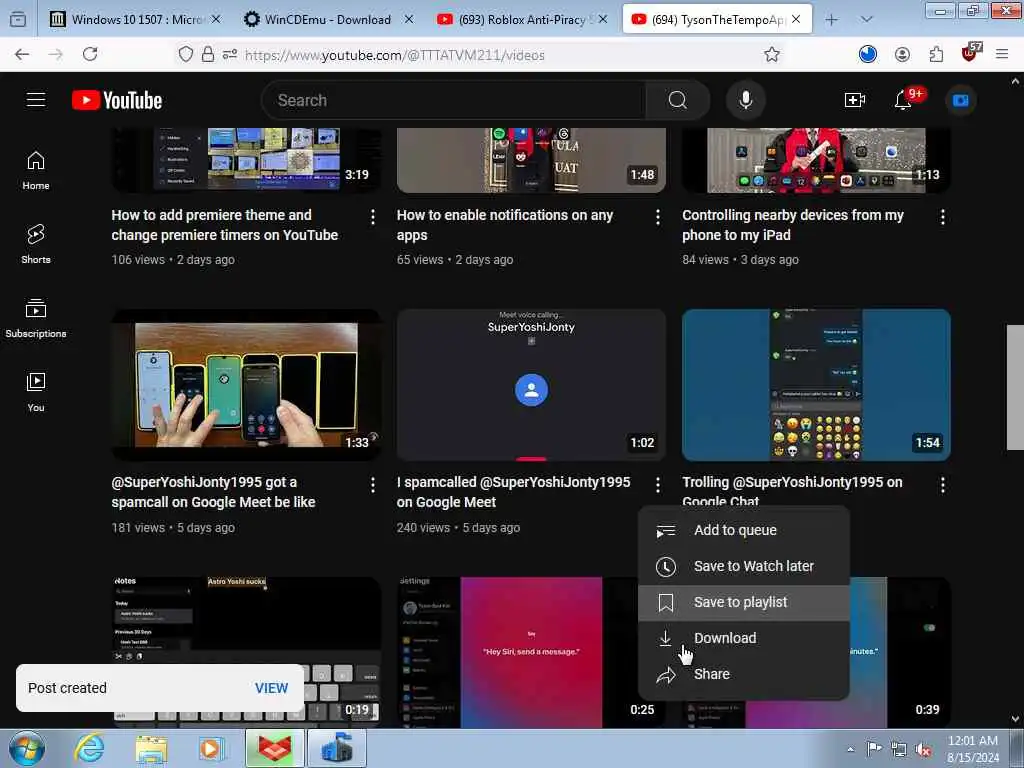Open the 1:54 Google Chat emoji thumbnail
The image size is (1024, 768).
click(816, 385)
